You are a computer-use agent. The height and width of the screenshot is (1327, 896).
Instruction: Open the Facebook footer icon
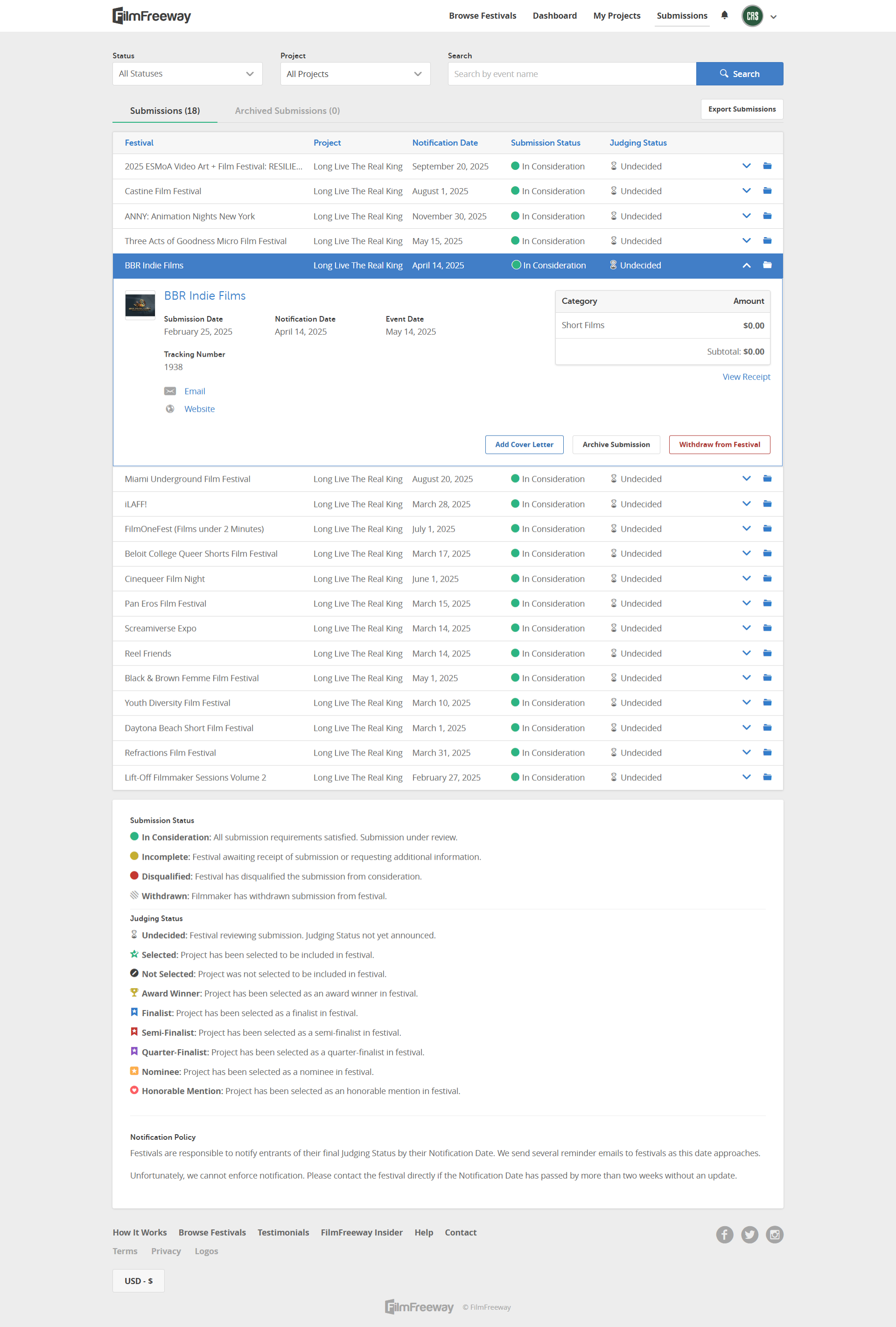(x=724, y=1235)
